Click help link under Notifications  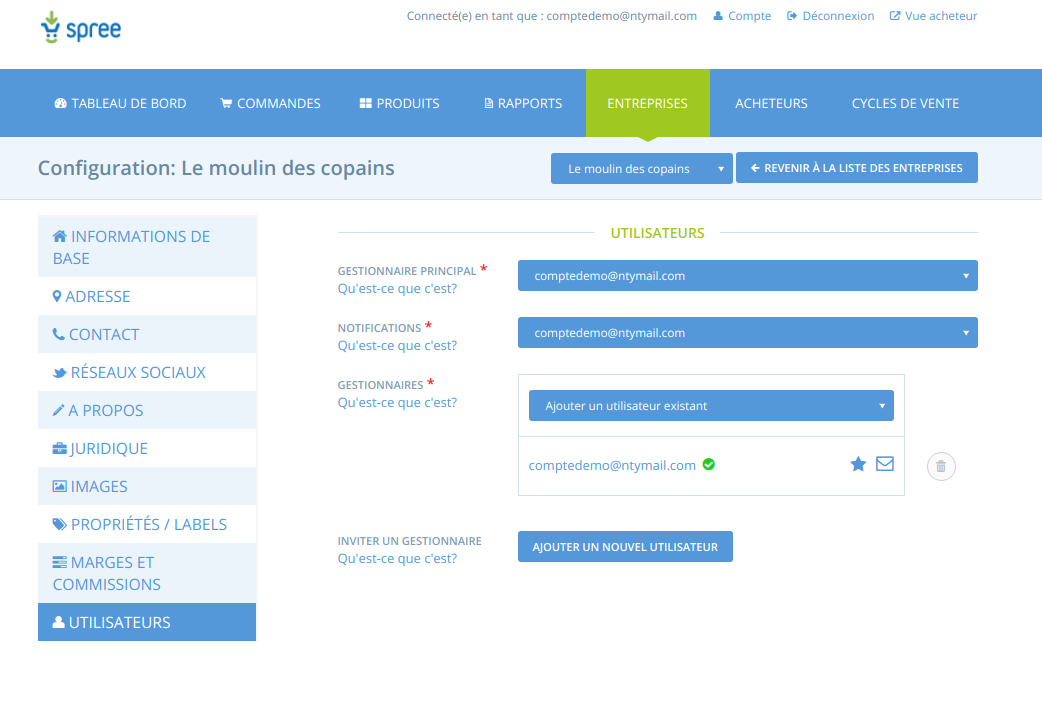click(x=397, y=346)
